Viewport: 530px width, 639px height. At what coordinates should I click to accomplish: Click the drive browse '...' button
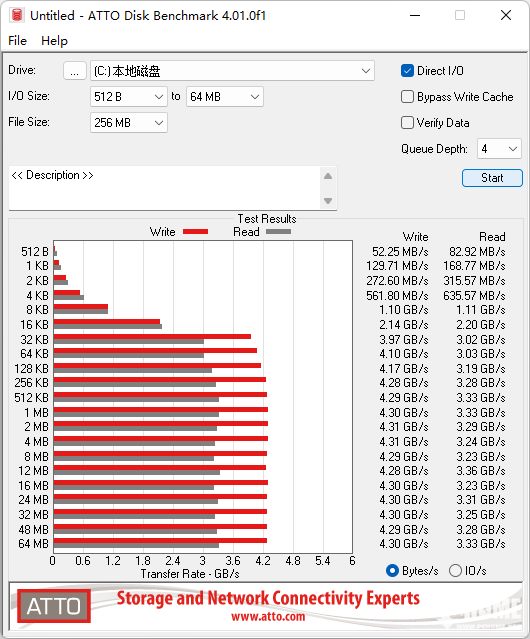click(x=75, y=71)
